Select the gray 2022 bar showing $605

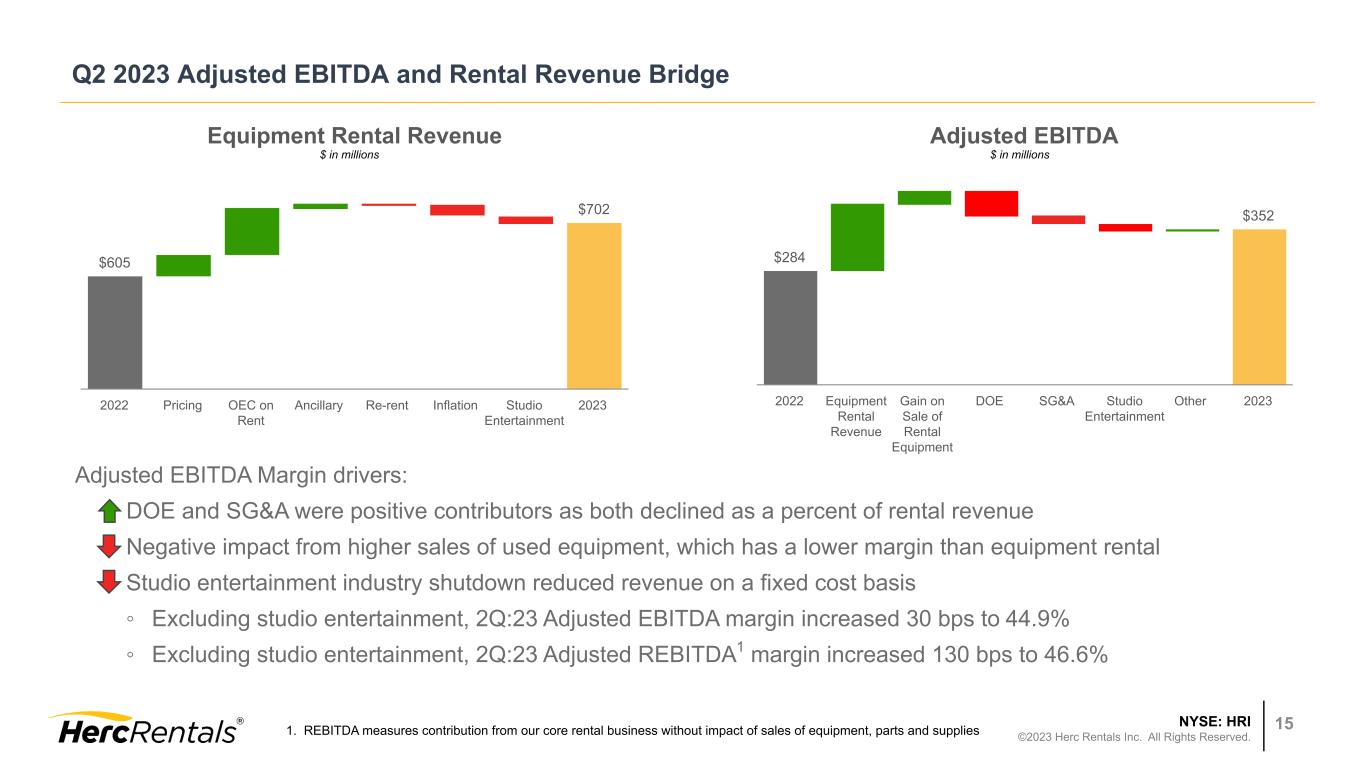tap(115, 331)
